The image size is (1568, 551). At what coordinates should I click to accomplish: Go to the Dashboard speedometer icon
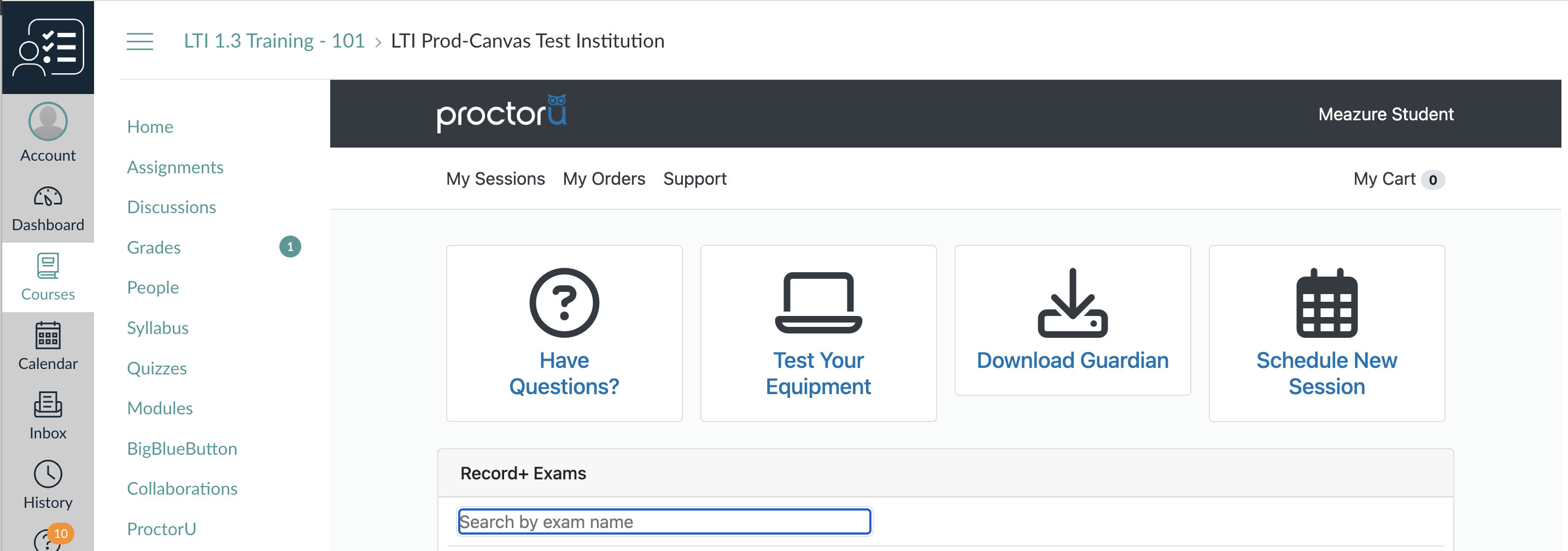48,197
